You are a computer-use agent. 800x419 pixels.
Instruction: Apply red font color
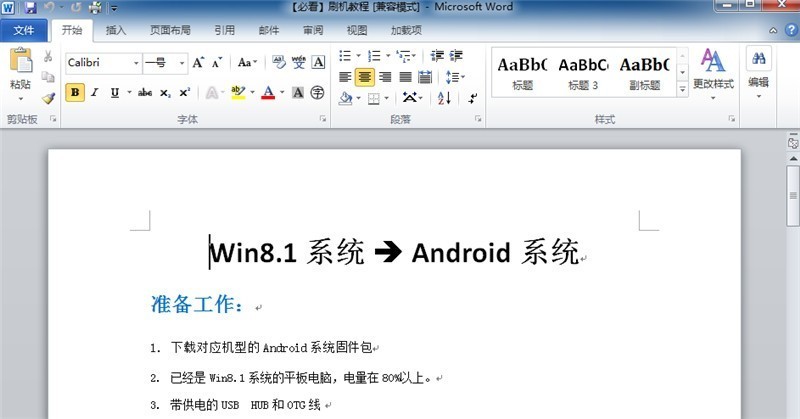268,92
